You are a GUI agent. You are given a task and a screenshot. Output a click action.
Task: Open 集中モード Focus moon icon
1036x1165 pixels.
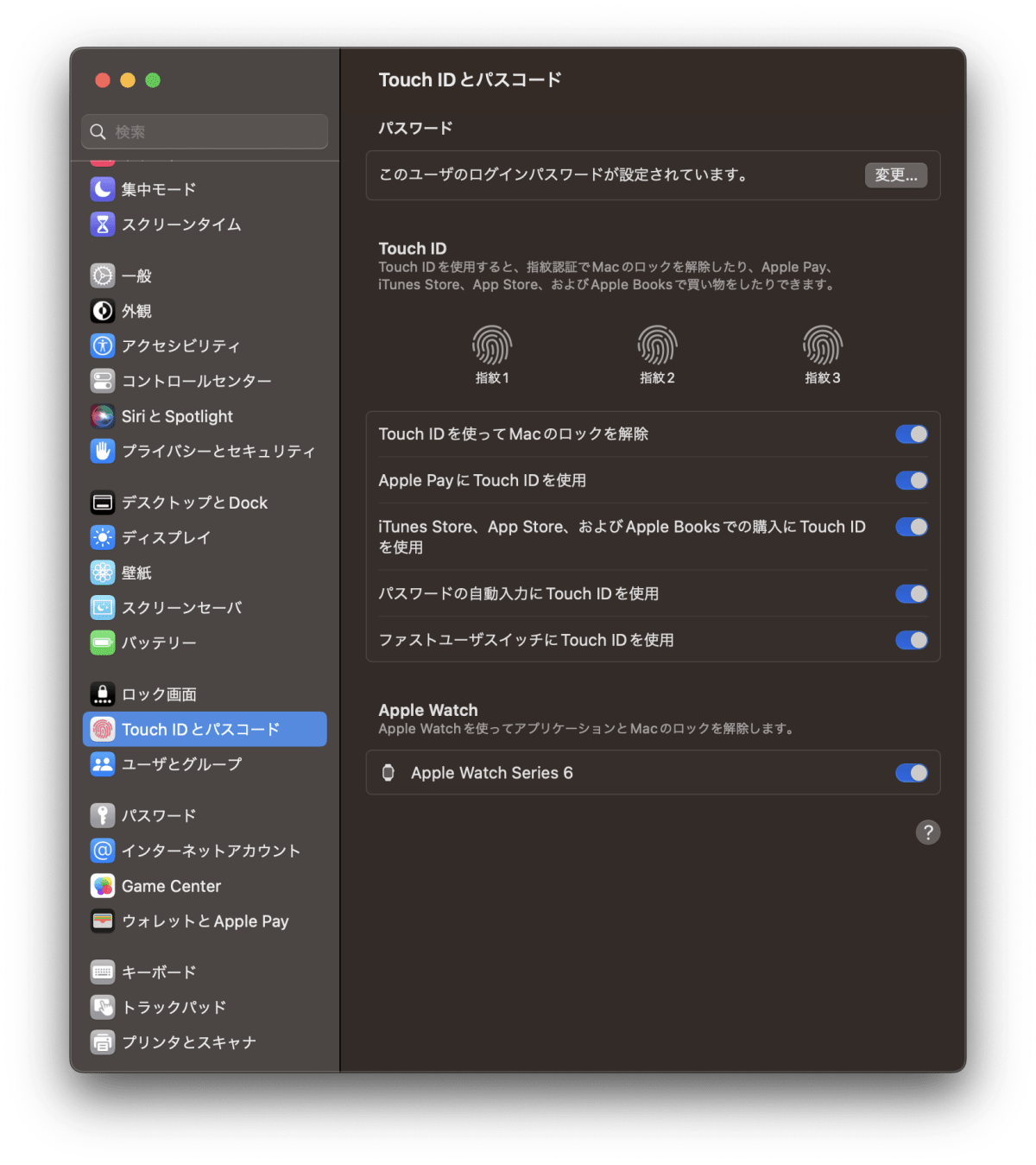click(x=103, y=189)
